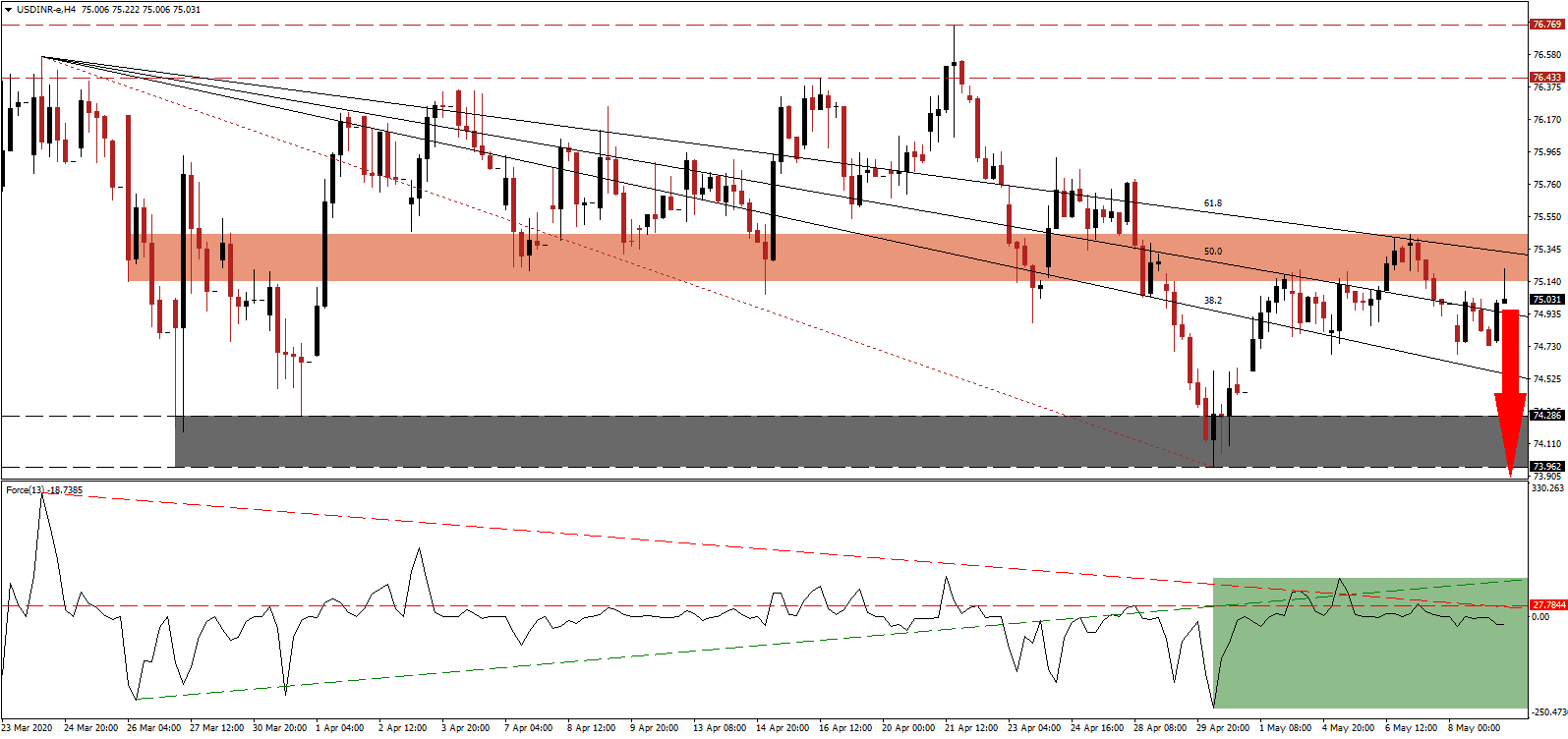Screen dimensions: 1568x739
Task: Click the 24 Mar 20:00 time label
Action: pyautogui.click(x=90, y=728)
